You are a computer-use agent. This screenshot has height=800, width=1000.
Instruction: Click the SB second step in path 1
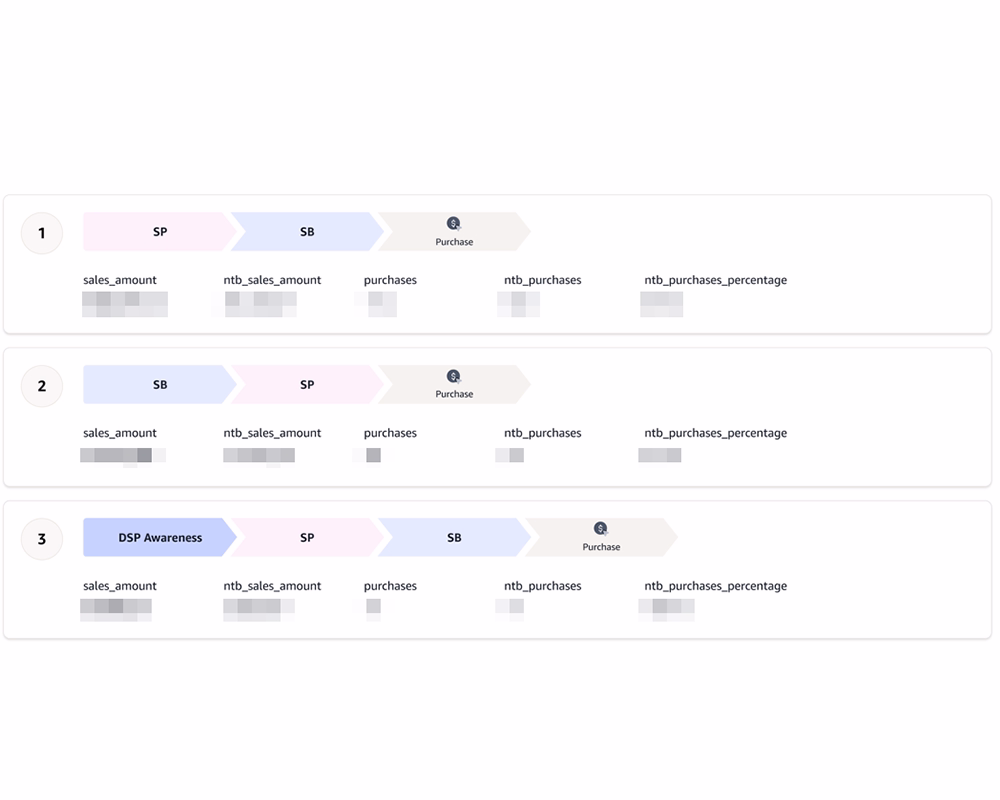click(307, 232)
